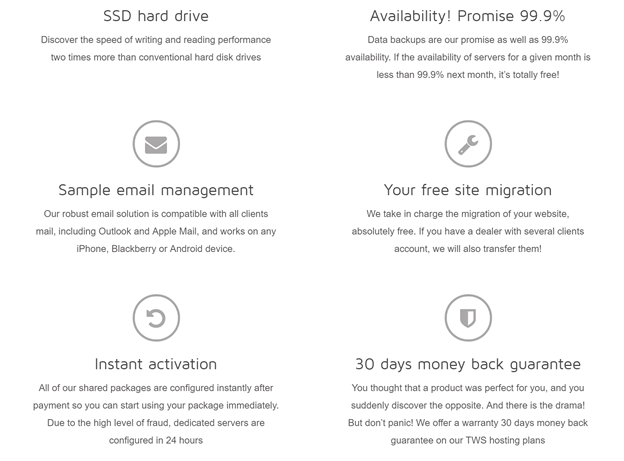Click the data backups availability paragraph
Screen dimensions: 624x461
468,57
